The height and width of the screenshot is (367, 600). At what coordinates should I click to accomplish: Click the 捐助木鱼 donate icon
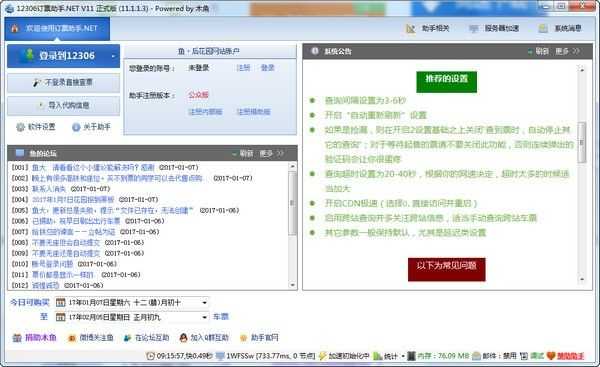pos(17,338)
